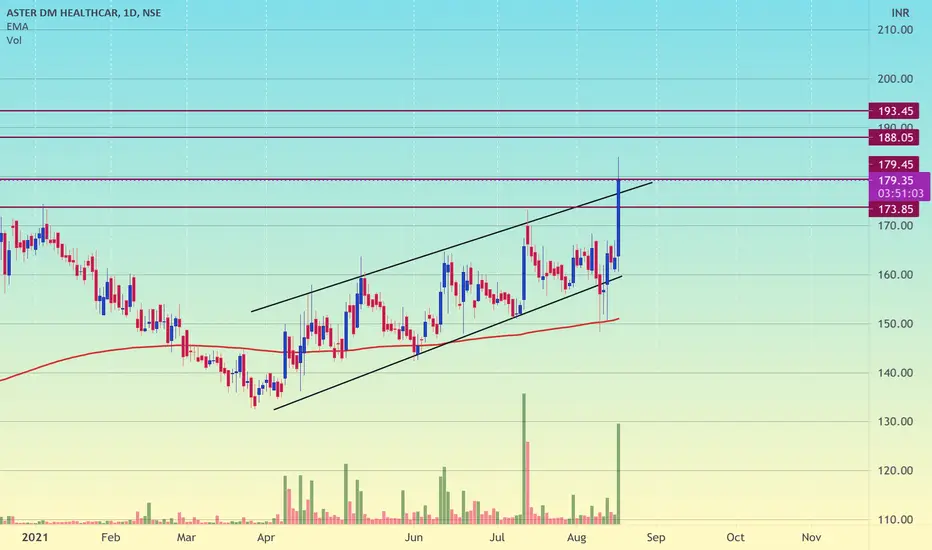Viewport: 932px width, 550px height.
Task: Click the 120.00 price axis value
Action: coord(895,470)
